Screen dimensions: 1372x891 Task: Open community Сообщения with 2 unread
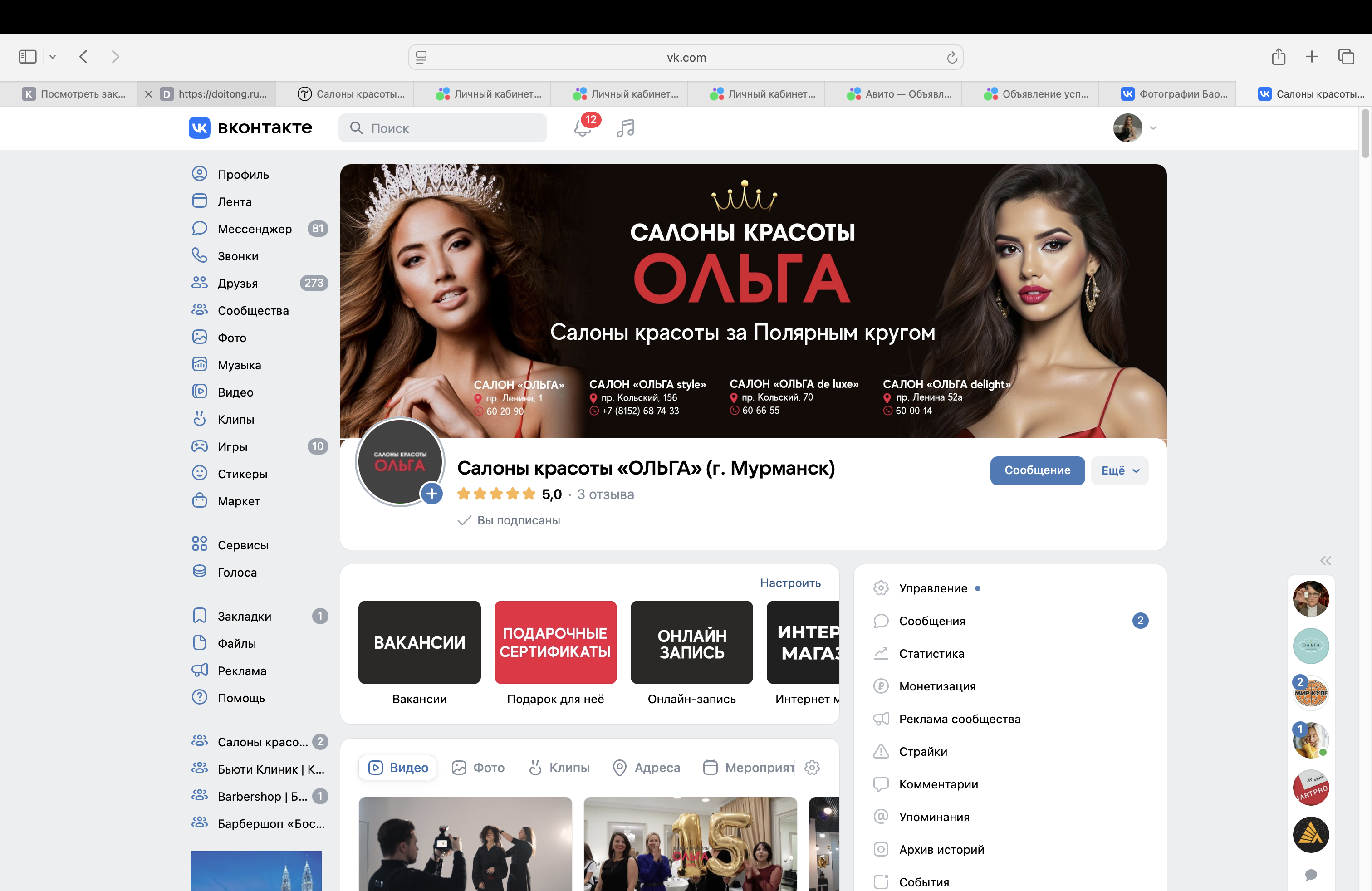[x=1010, y=621]
